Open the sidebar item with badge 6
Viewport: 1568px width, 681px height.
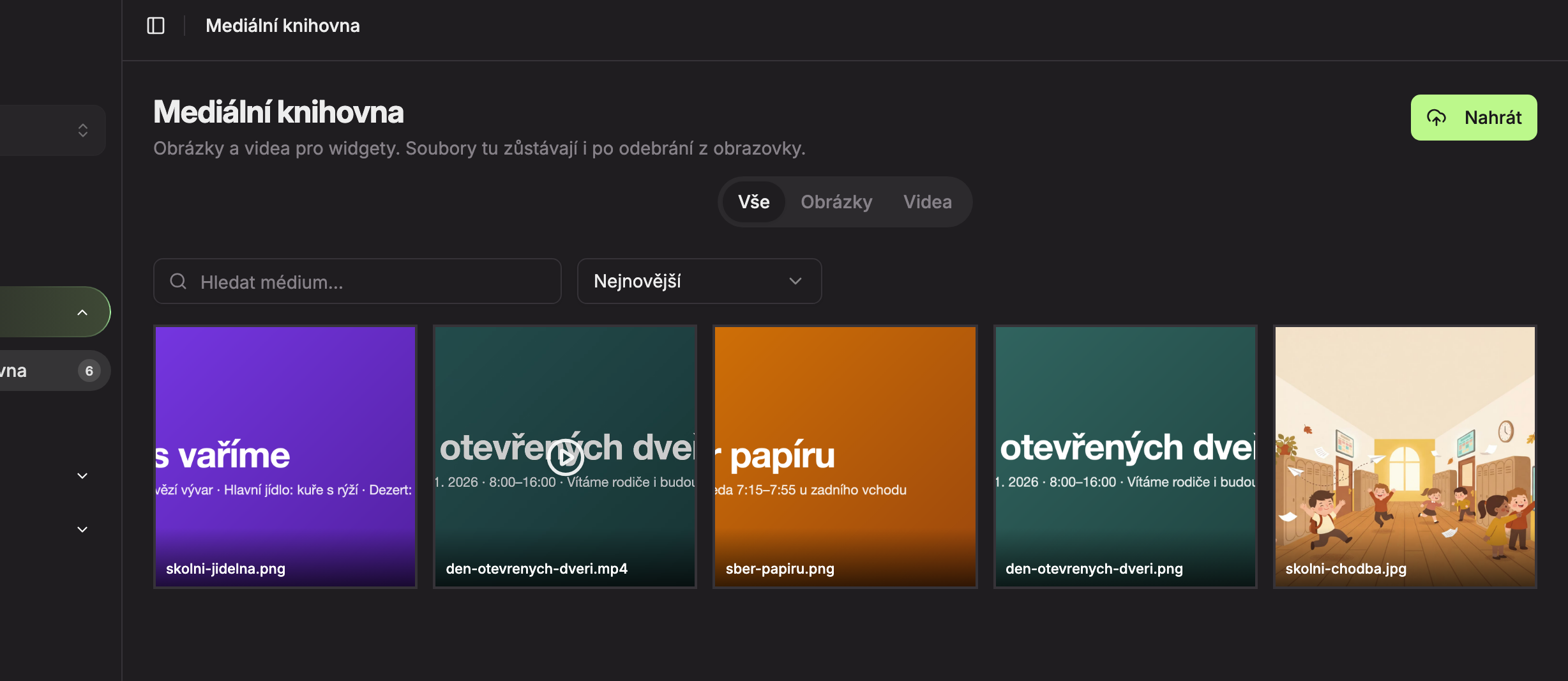coord(54,371)
